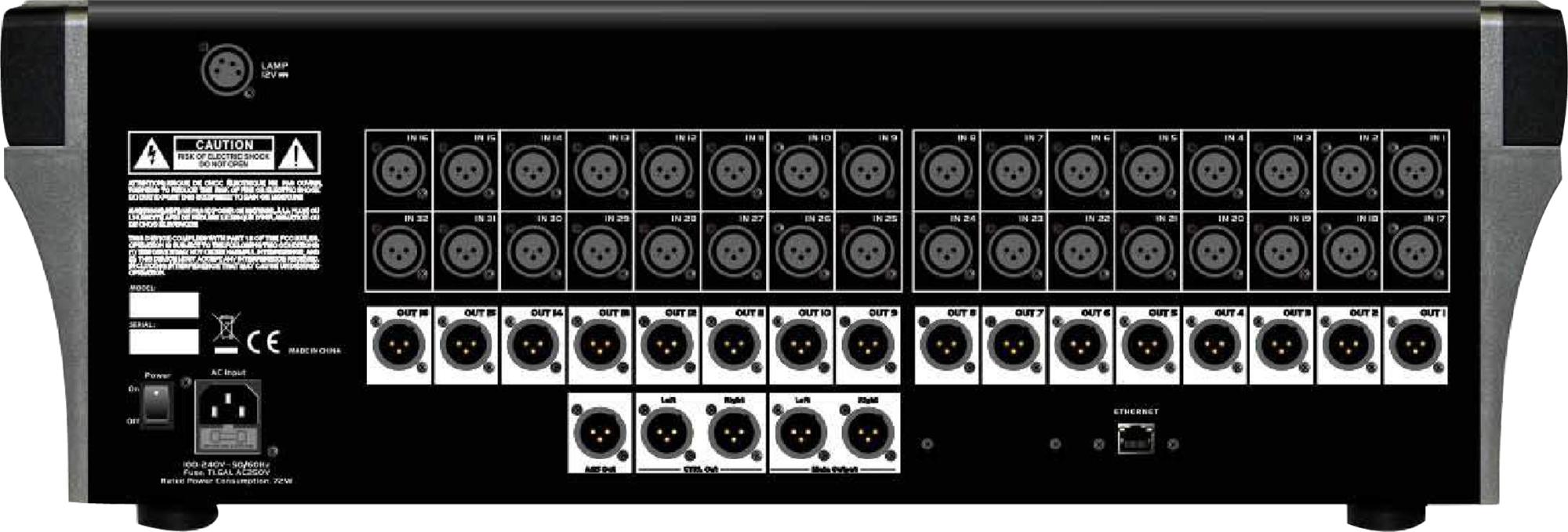The image size is (1568, 532).
Task: Click the fuse holder below the AC inlet
Action: coord(227,438)
